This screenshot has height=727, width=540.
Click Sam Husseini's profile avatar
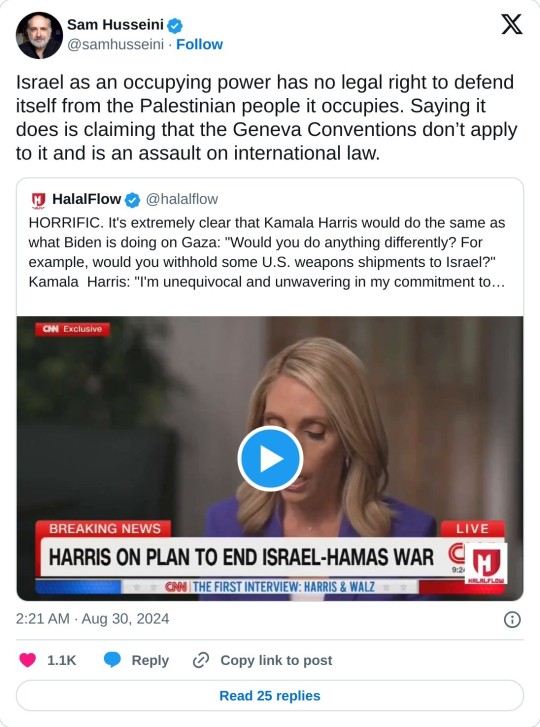tap(39, 35)
